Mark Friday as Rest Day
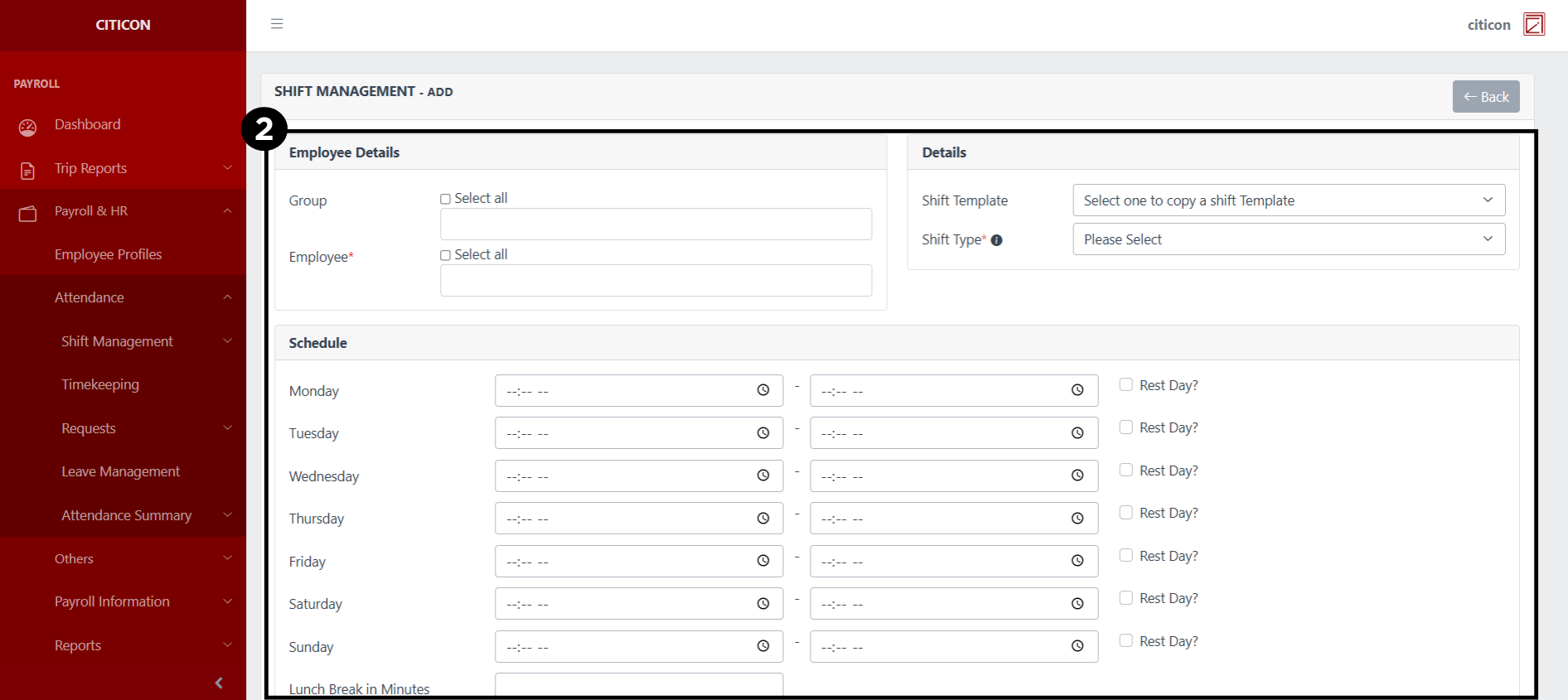The image size is (1568, 700). coord(1126,555)
